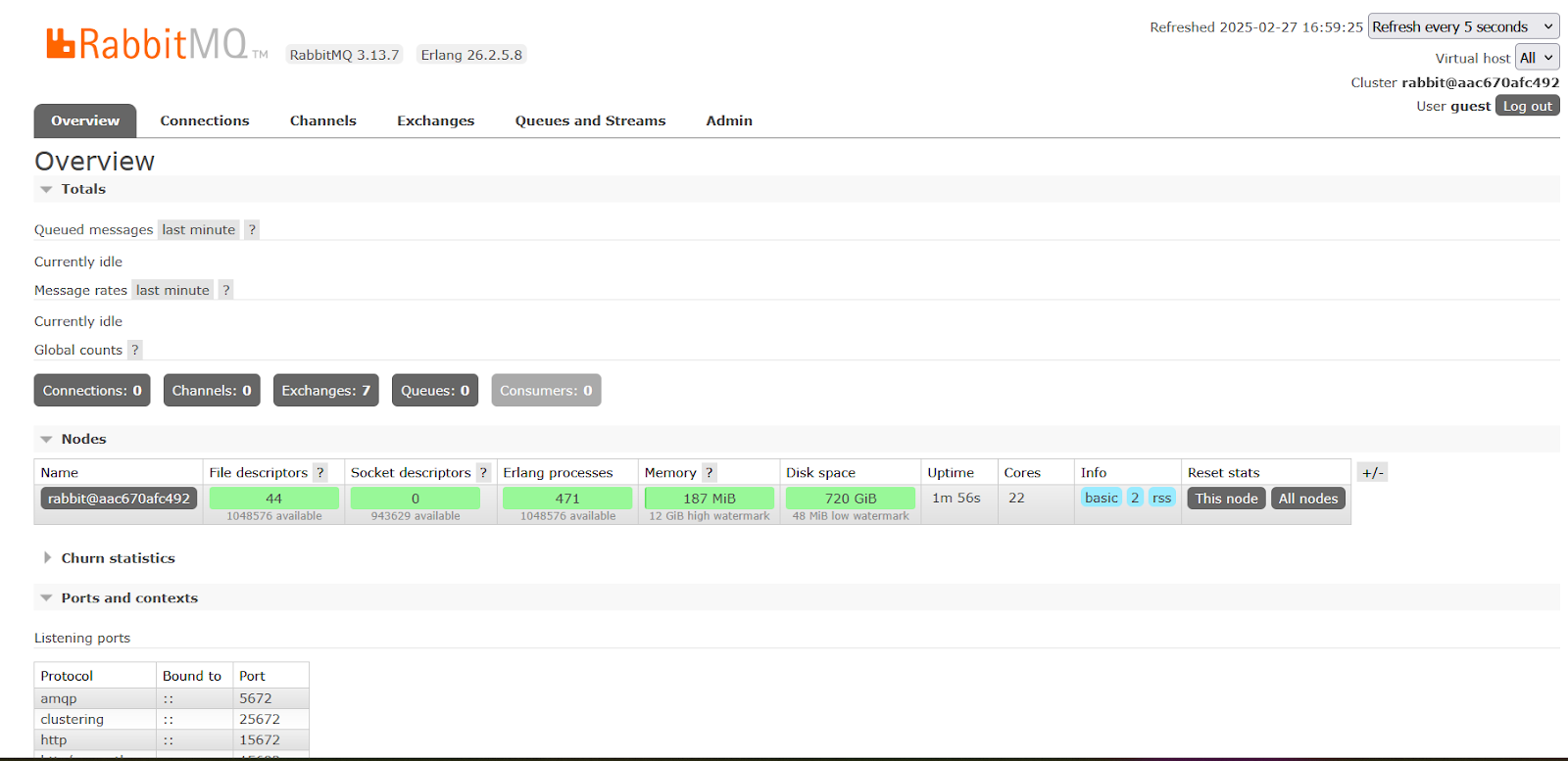This screenshot has height=761, width=1568.
Task: Open the Connections tab
Action: tap(205, 120)
